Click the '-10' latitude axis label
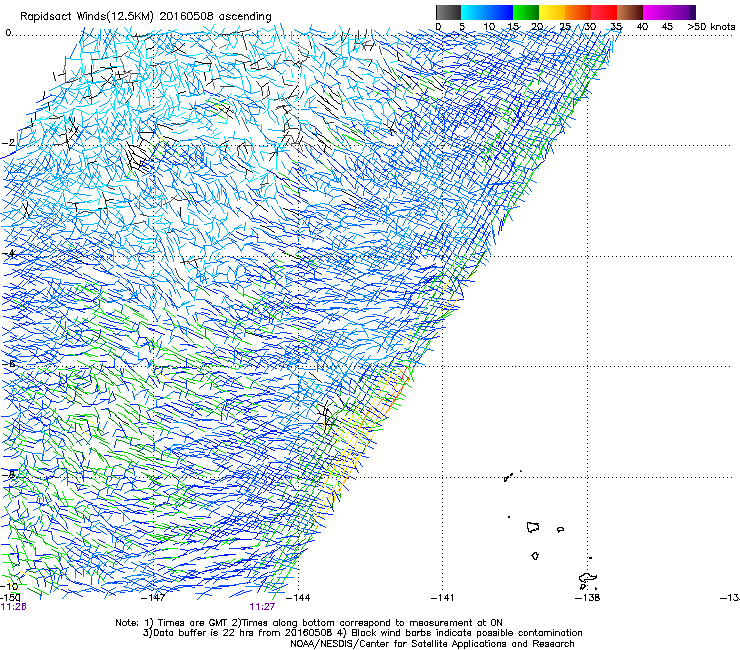This screenshot has height=650, width=740. [9, 586]
